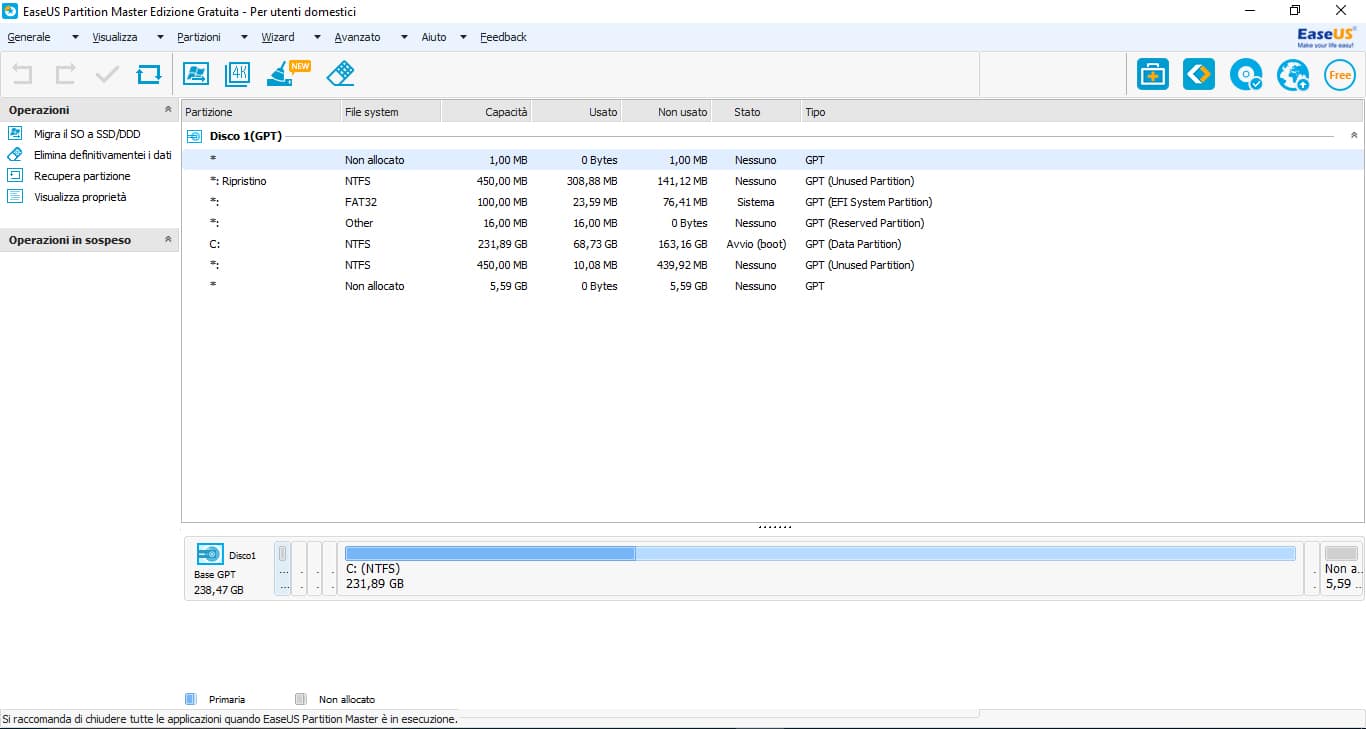The width and height of the screenshot is (1366, 729).
Task: Click the blue Primaria legend swatch
Action: [x=190, y=698]
